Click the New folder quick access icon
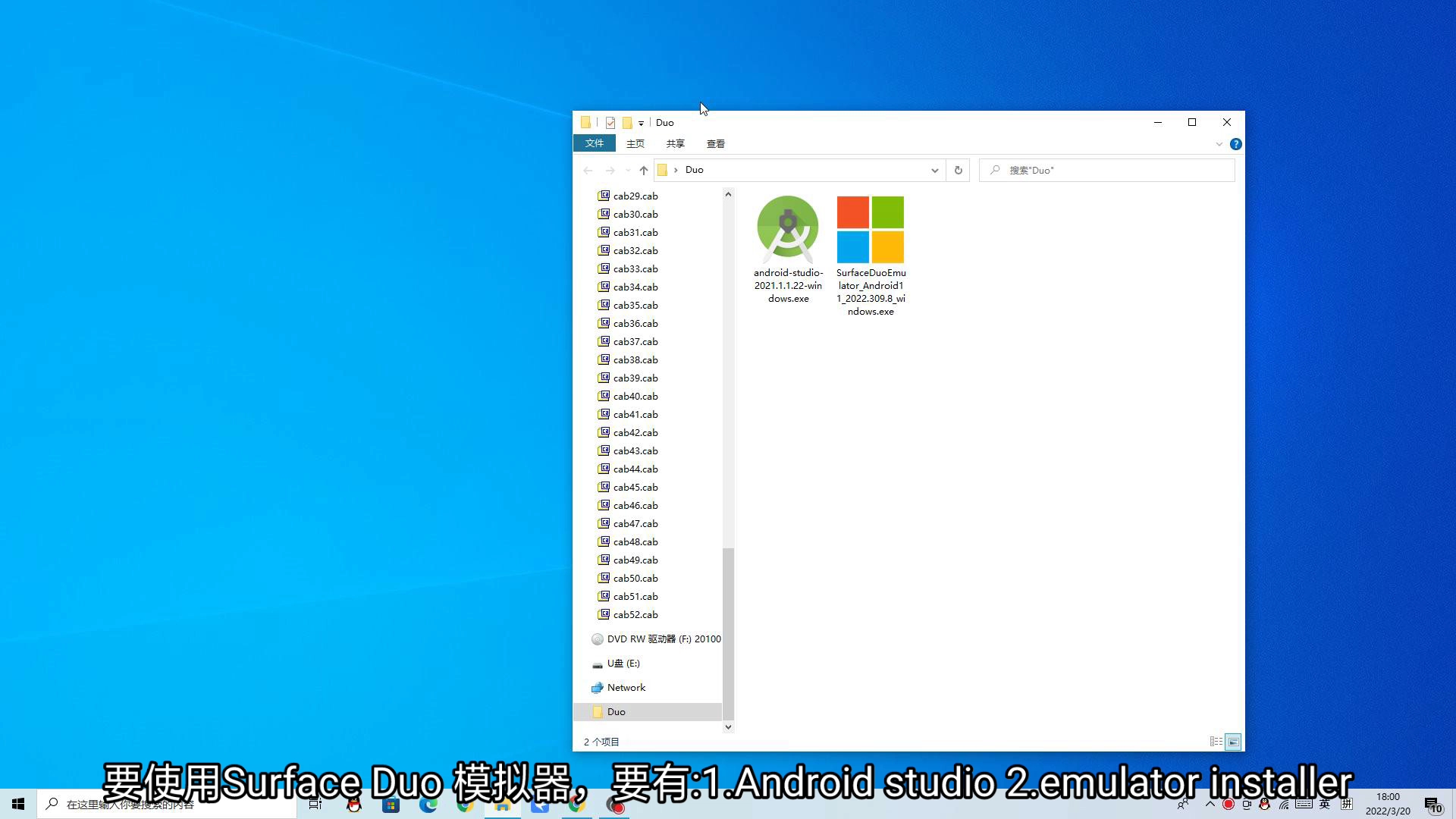This screenshot has width=1456, height=819. pyautogui.click(x=627, y=123)
